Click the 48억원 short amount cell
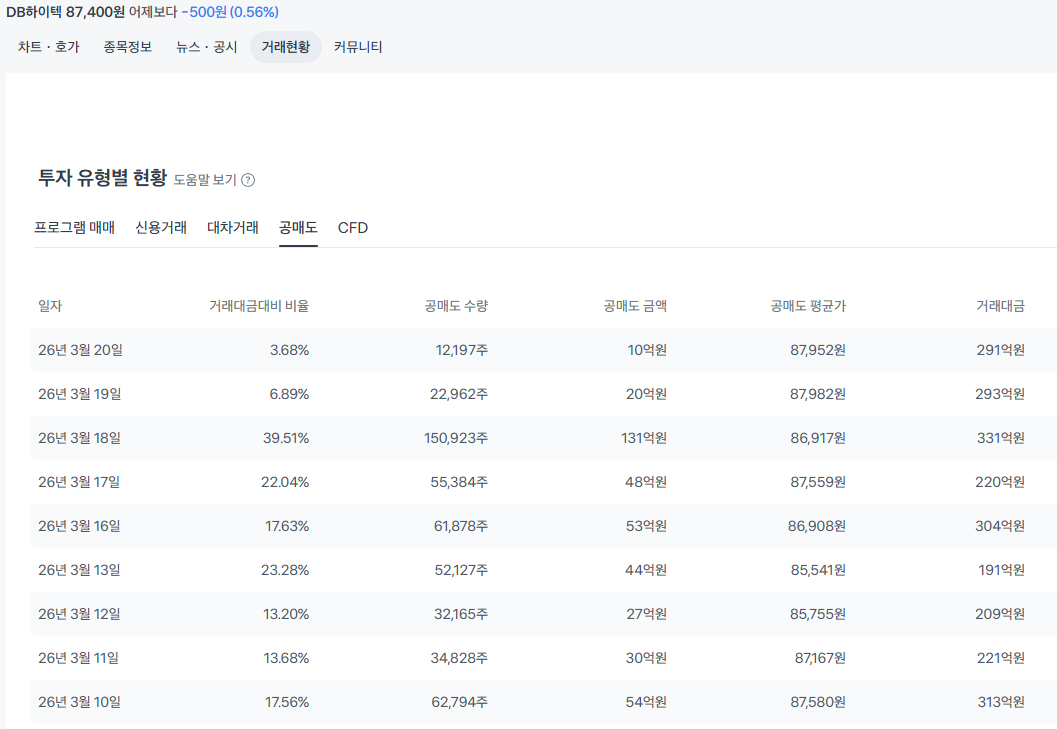 tap(646, 482)
